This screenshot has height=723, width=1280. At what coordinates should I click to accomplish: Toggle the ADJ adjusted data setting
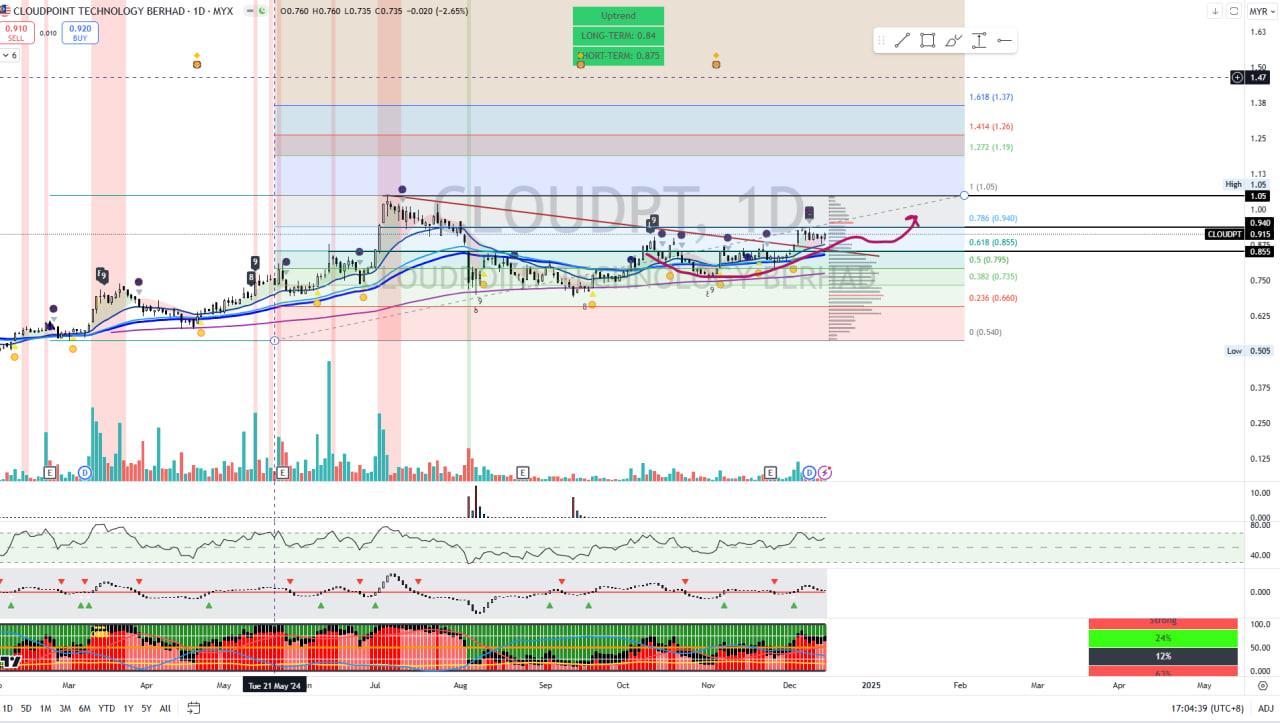[x=1265, y=708]
